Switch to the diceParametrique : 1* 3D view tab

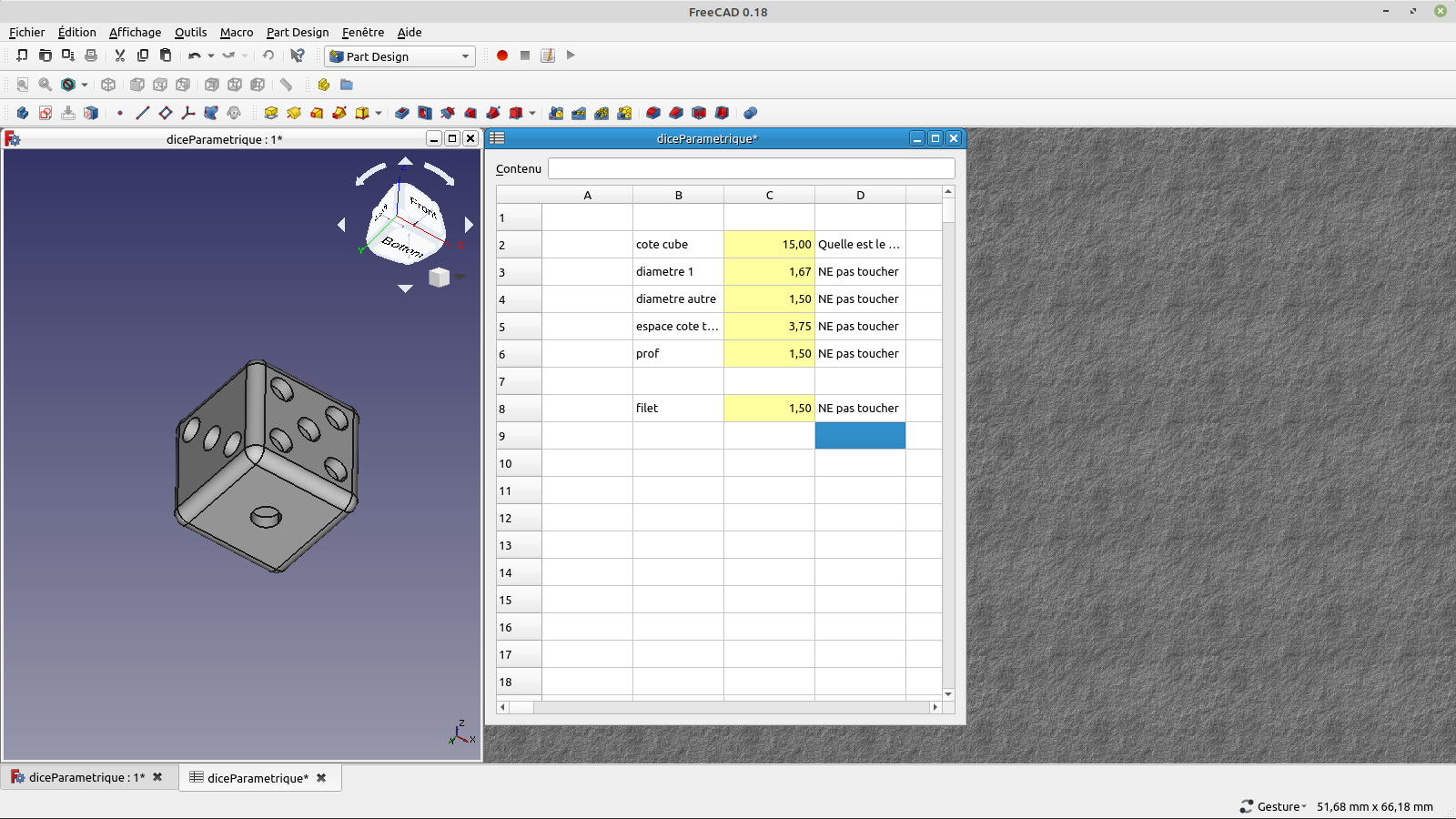pos(86,777)
